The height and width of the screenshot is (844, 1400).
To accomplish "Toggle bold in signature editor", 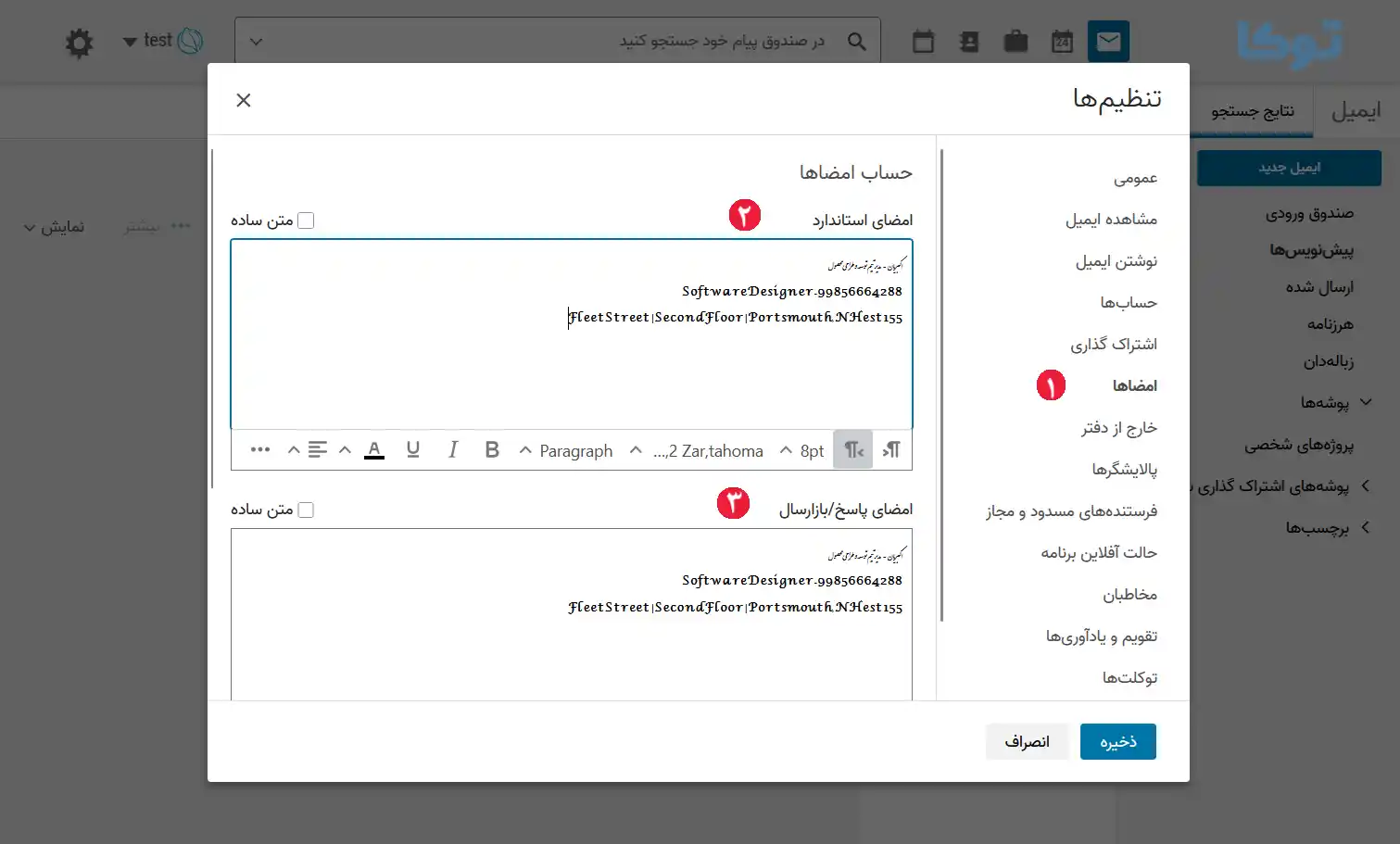I will 492,449.
